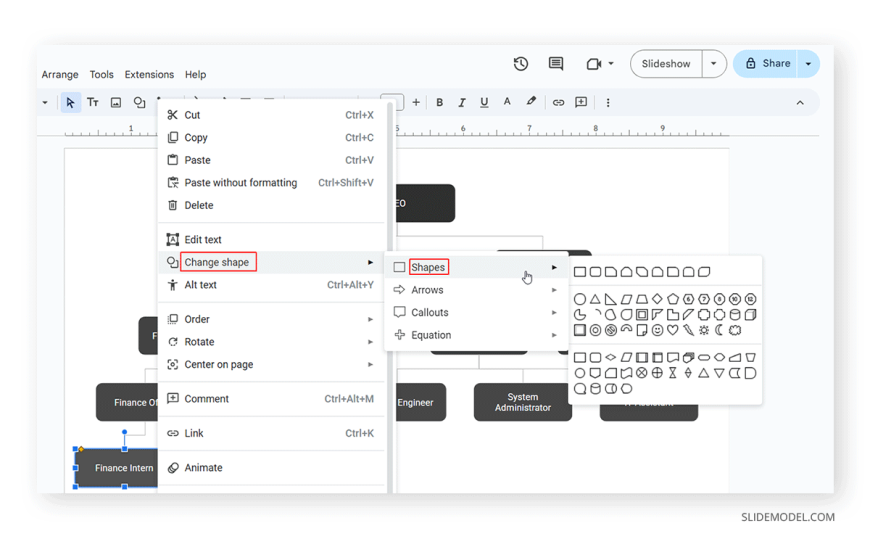Open the Arrange menu

(x=60, y=74)
